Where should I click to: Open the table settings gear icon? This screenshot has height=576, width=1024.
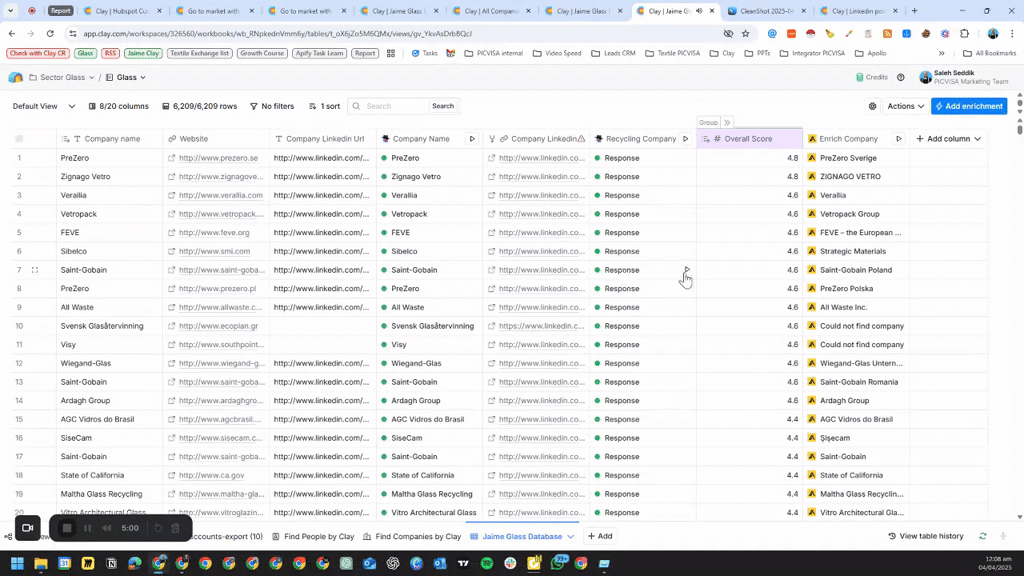pos(872,106)
